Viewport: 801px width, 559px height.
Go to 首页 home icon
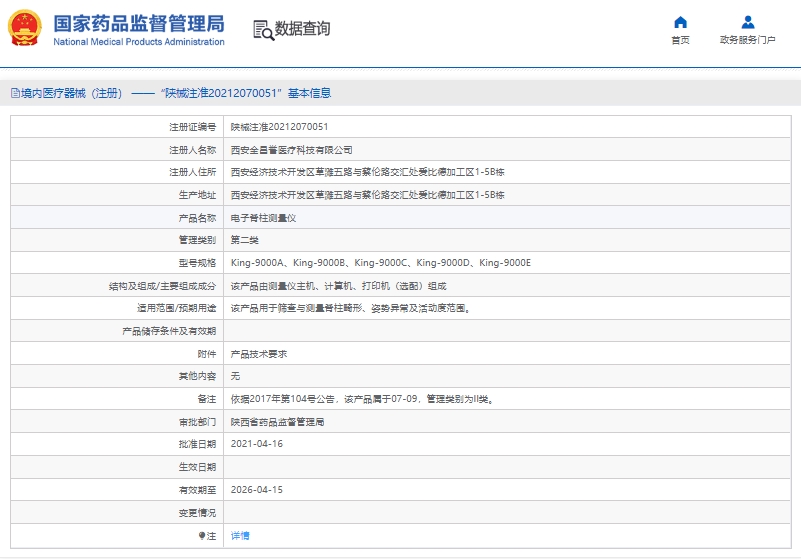pos(680,22)
